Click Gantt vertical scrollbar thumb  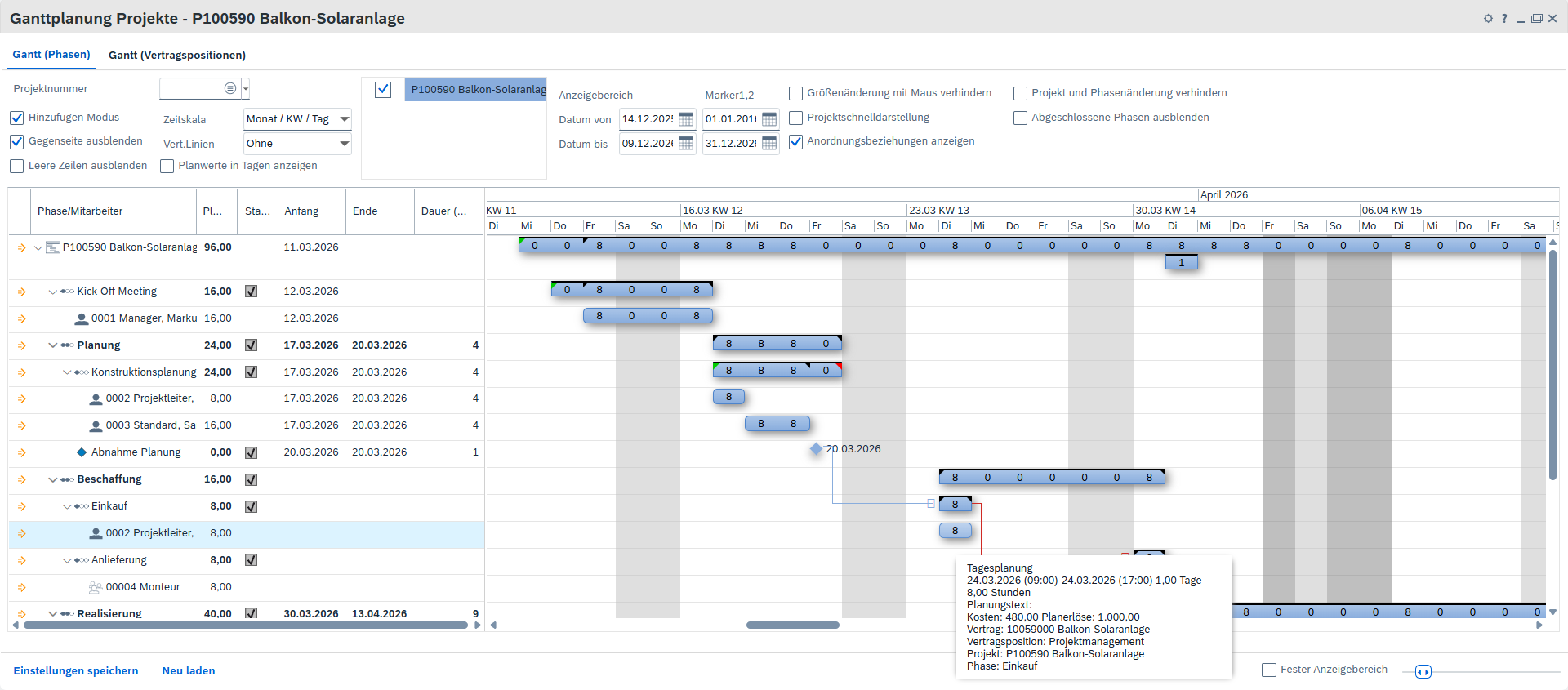coord(1552,364)
